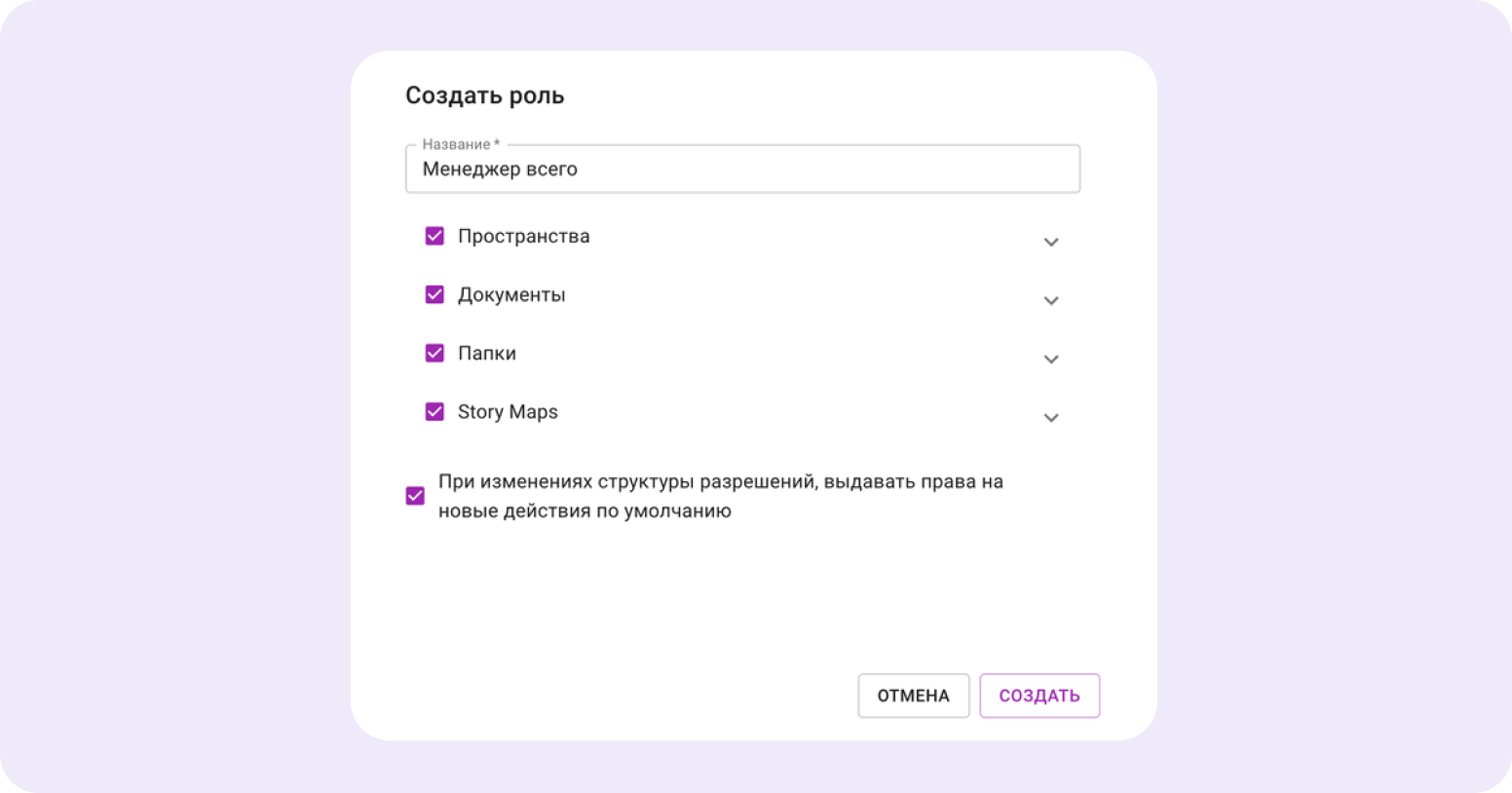This screenshot has height=793, width=1512.
Task: Expand the Пространства permissions section
Action: [x=1051, y=242]
